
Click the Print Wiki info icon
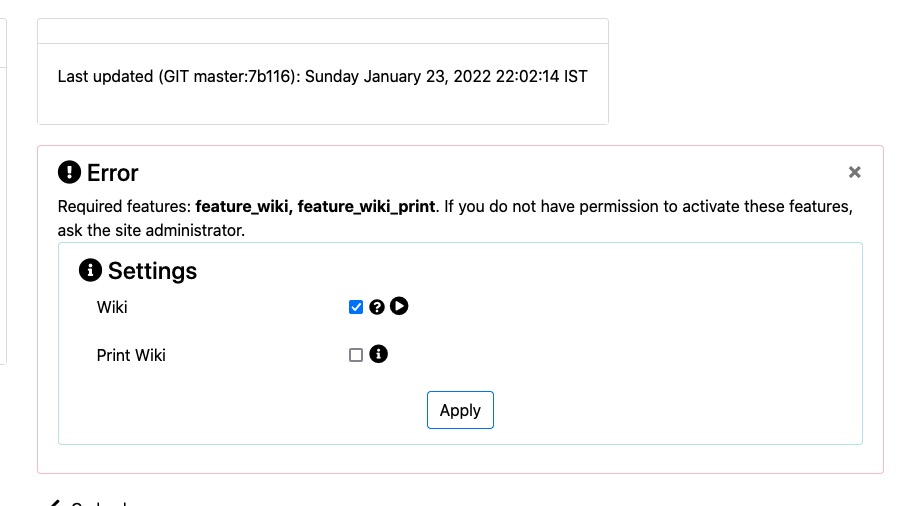(378, 354)
